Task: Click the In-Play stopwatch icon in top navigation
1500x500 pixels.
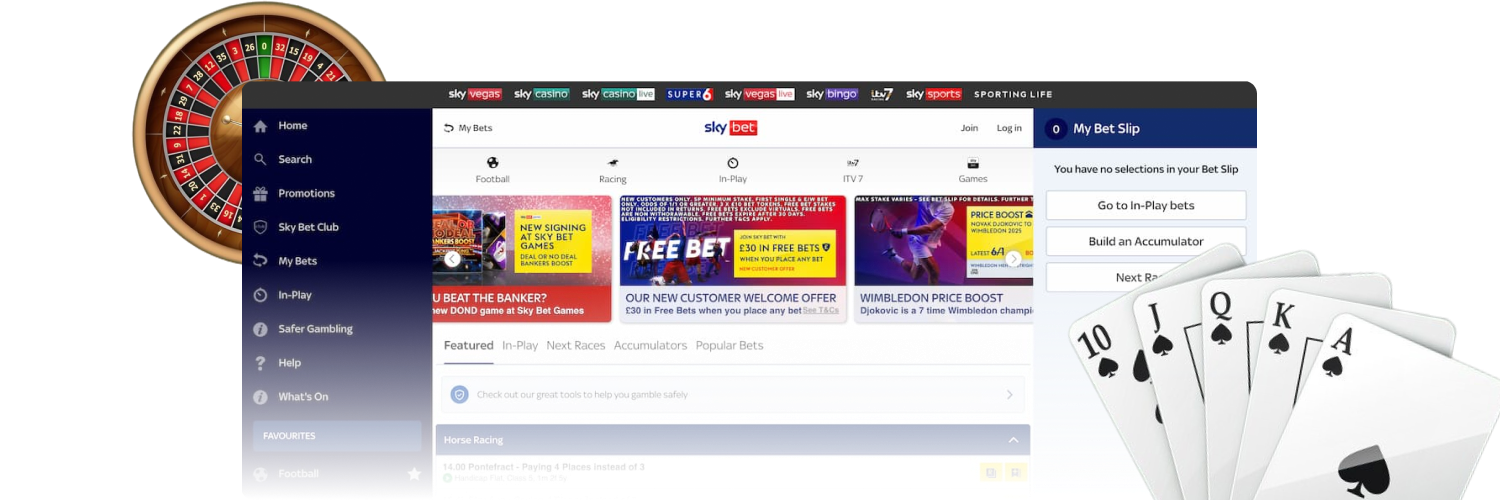Action: tap(733, 163)
